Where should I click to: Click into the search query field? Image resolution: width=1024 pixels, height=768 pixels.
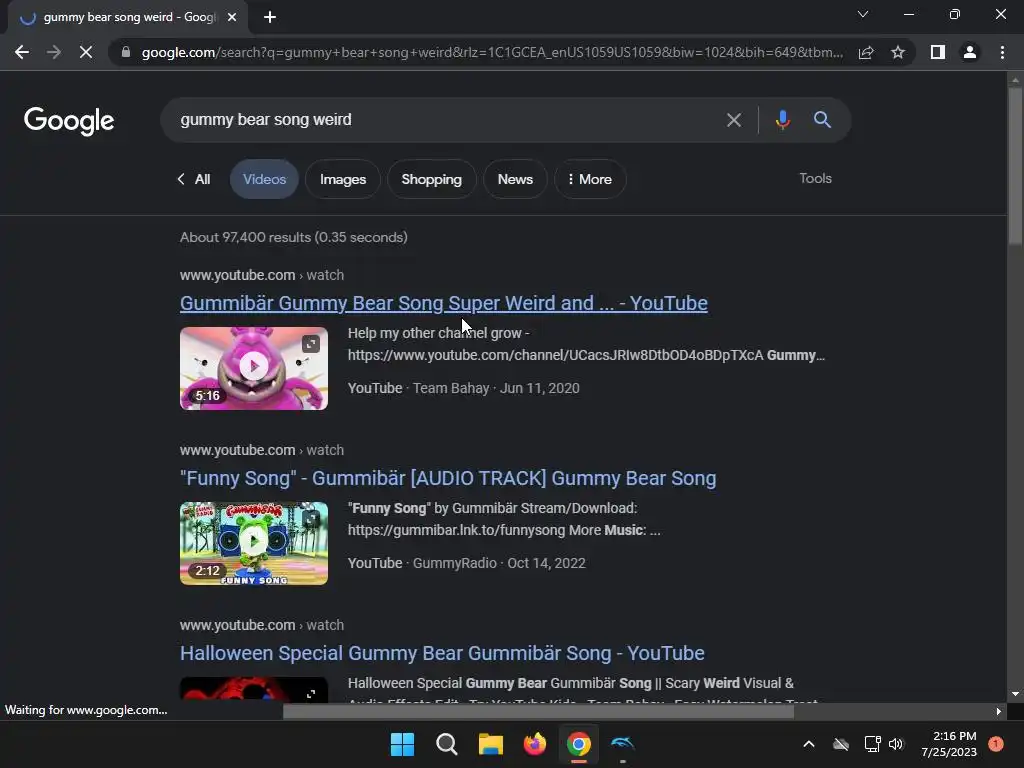click(444, 120)
